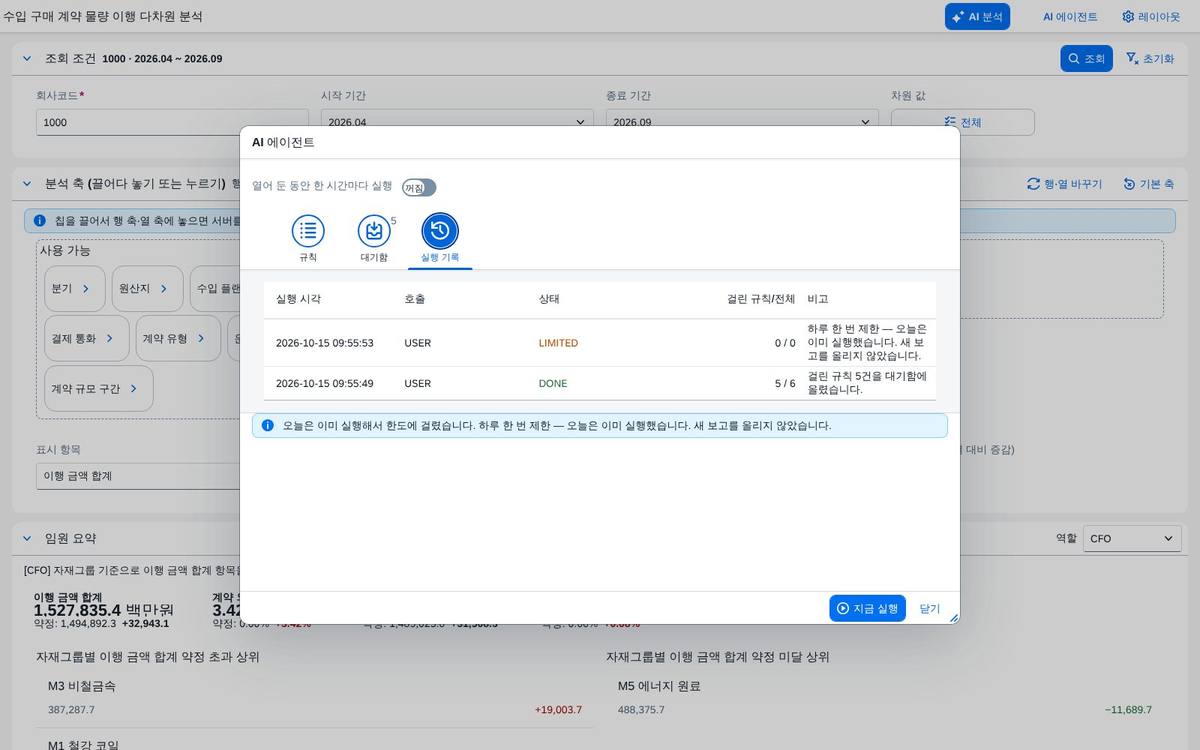Open the 레이아웃 settings
Image resolution: width=1200 pixels, height=750 pixels.
(1151, 17)
